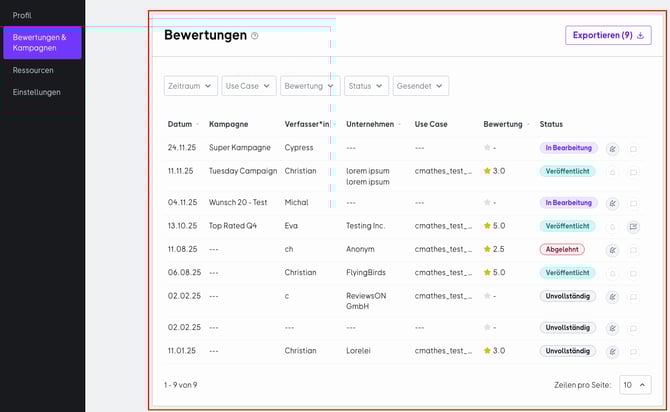
Task: Open the Zeitraum filter dropdown
Action: coord(190,86)
